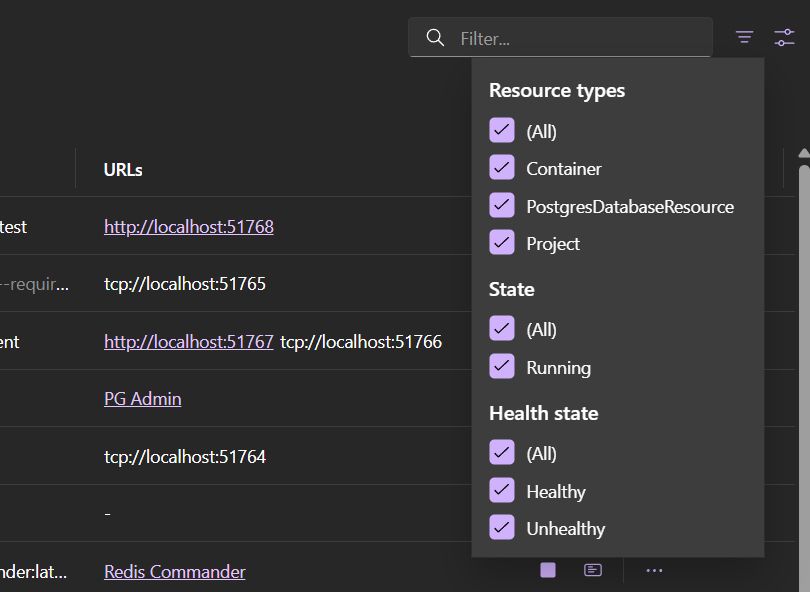Open the ellipsis menu in Redis Commander row
The width and height of the screenshot is (810, 592).
[654, 570]
